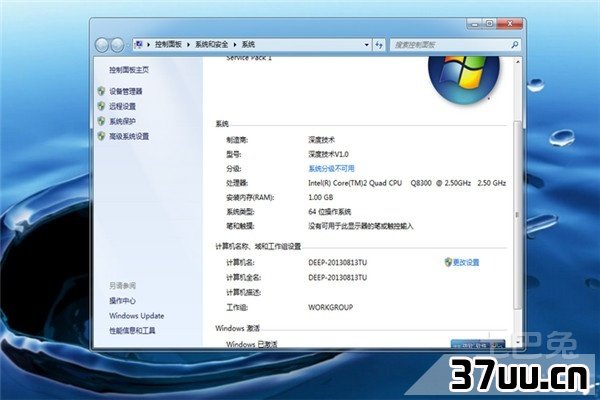Expand arrow after 系统和安全 breadcrumb
The width and height of the screenshot is (600, 400).
[x=235, y=45]
